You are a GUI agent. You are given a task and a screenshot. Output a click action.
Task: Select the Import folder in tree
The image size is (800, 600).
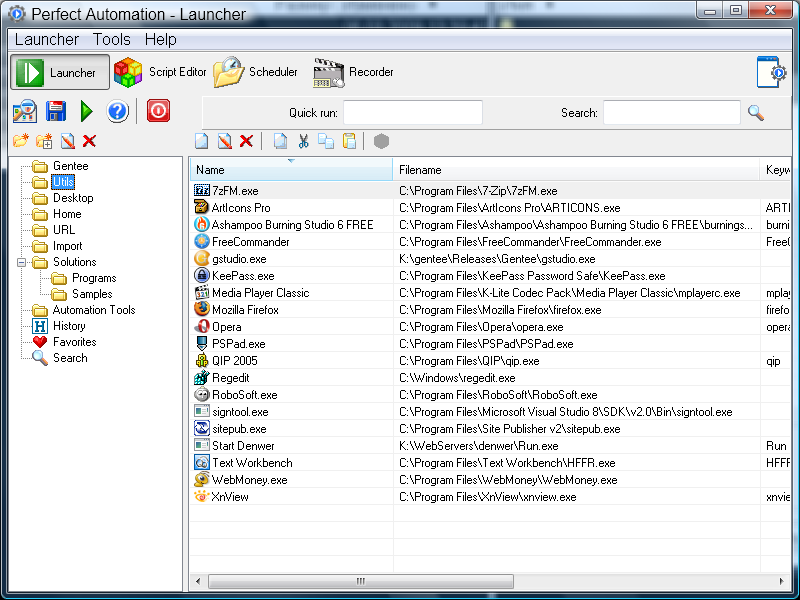(x=67, y=246)
